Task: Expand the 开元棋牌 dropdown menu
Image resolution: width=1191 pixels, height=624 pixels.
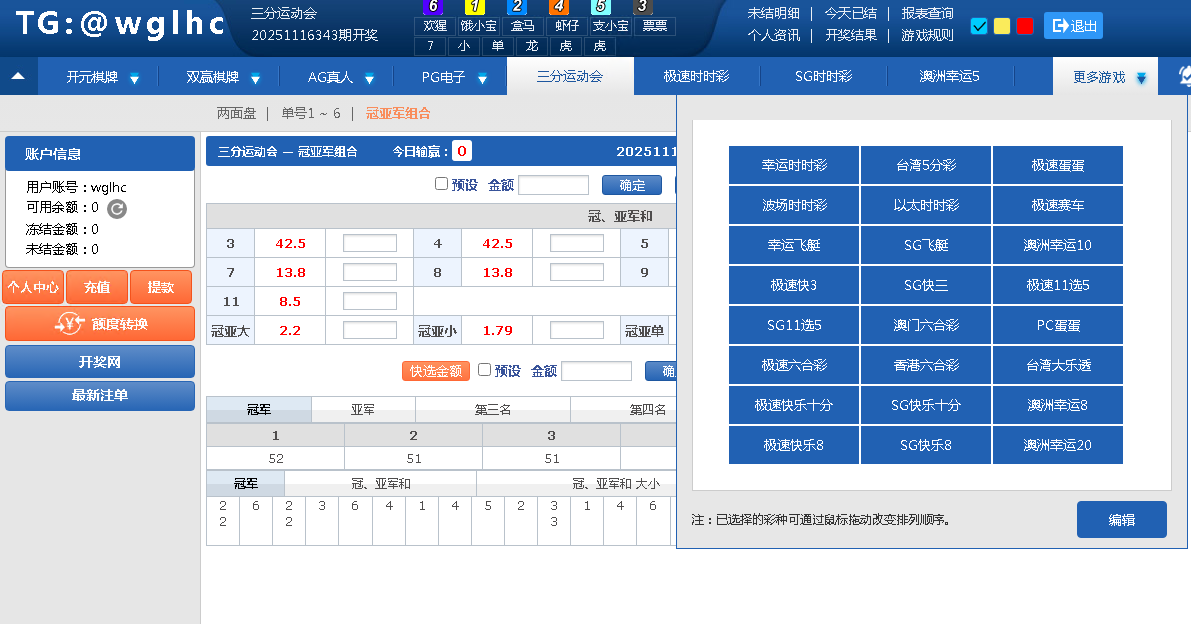Action: click(134, 78)
